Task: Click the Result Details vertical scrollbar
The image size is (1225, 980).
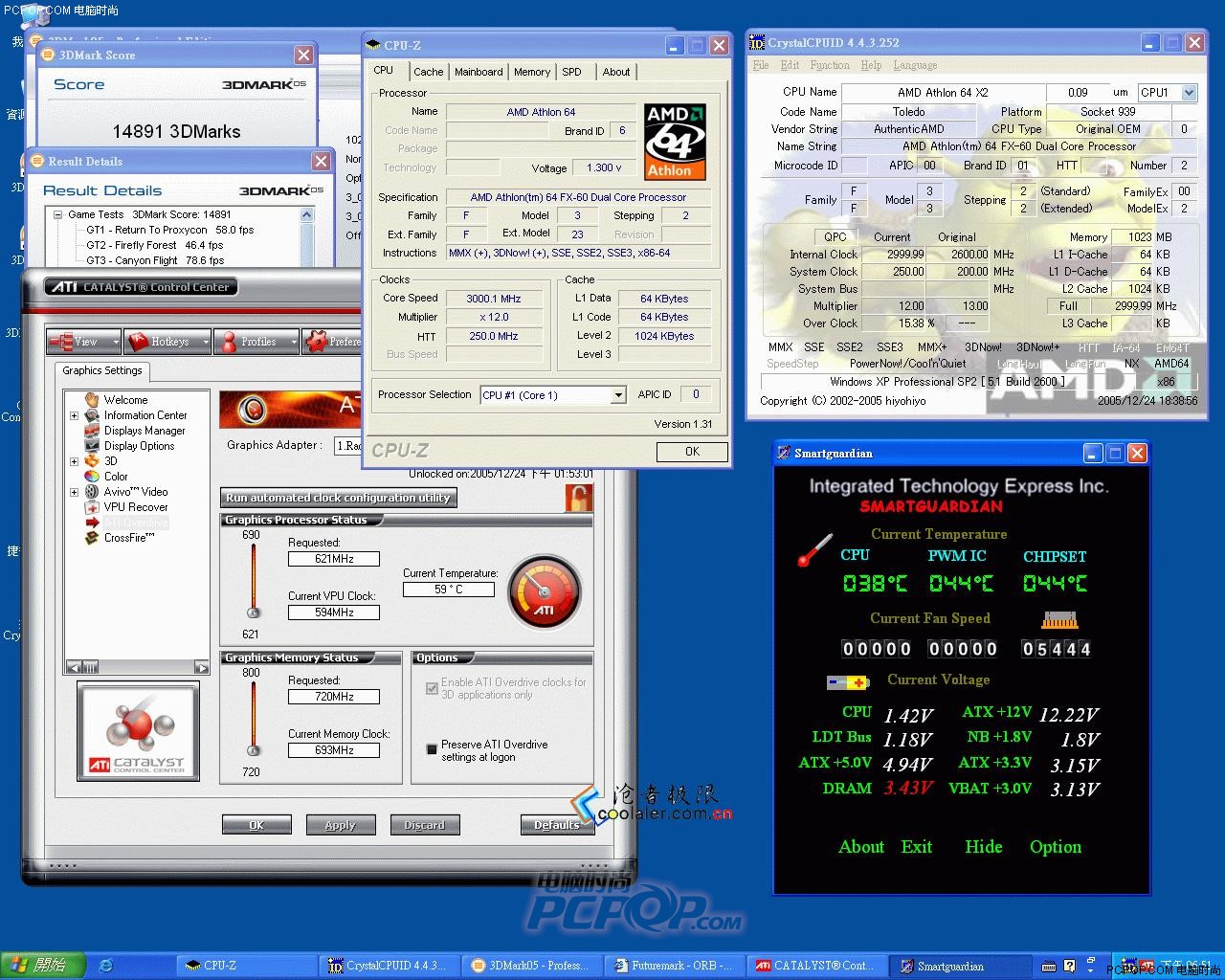Action: click(x=307, y=236)
